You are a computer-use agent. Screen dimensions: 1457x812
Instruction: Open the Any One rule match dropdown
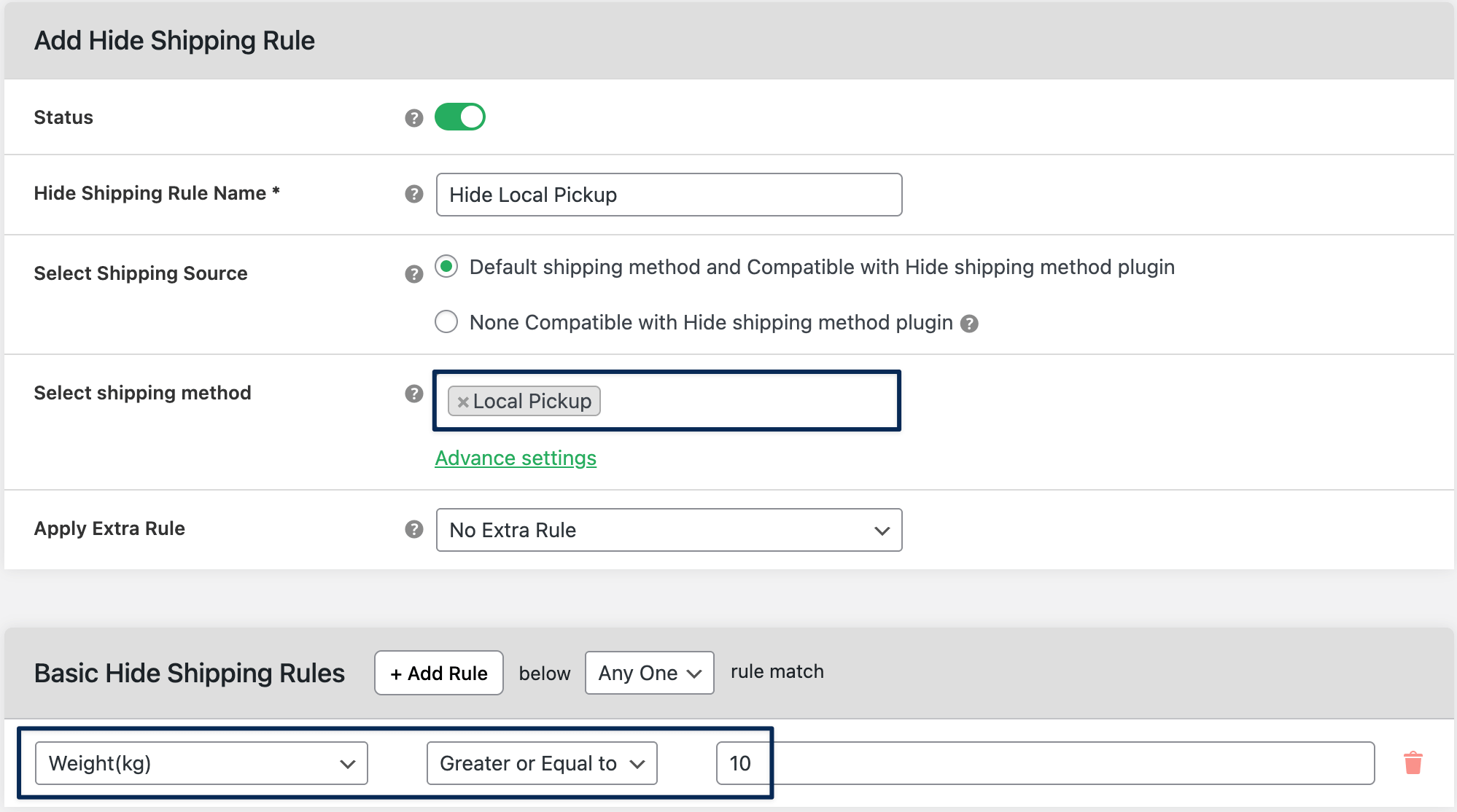[649, 673]
